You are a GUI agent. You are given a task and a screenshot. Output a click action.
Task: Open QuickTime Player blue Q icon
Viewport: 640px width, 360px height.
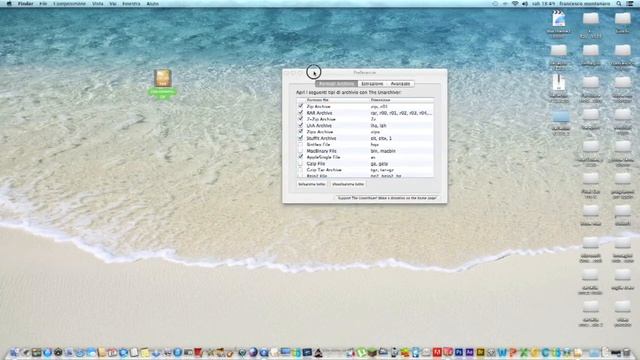[x=264, y=352]
